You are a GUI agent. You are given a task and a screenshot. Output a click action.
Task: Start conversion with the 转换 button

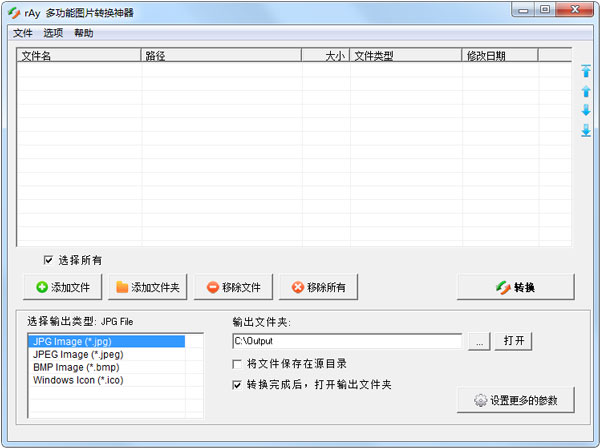(515, 287)
